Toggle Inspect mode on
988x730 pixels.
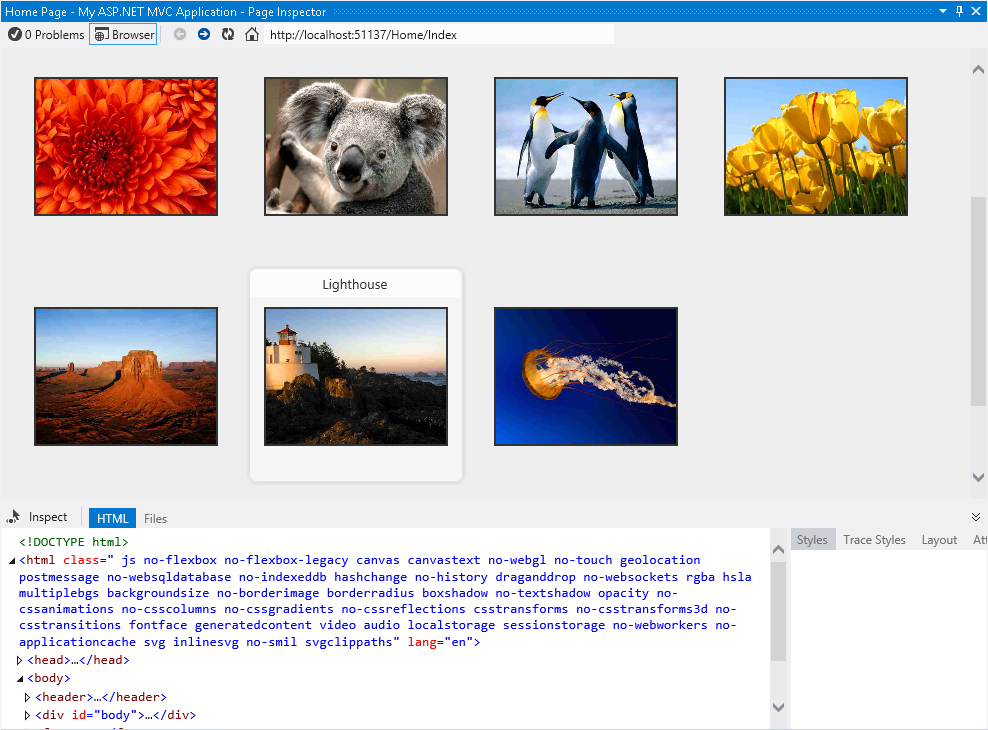pyautogui.click(x=38, y=516)
